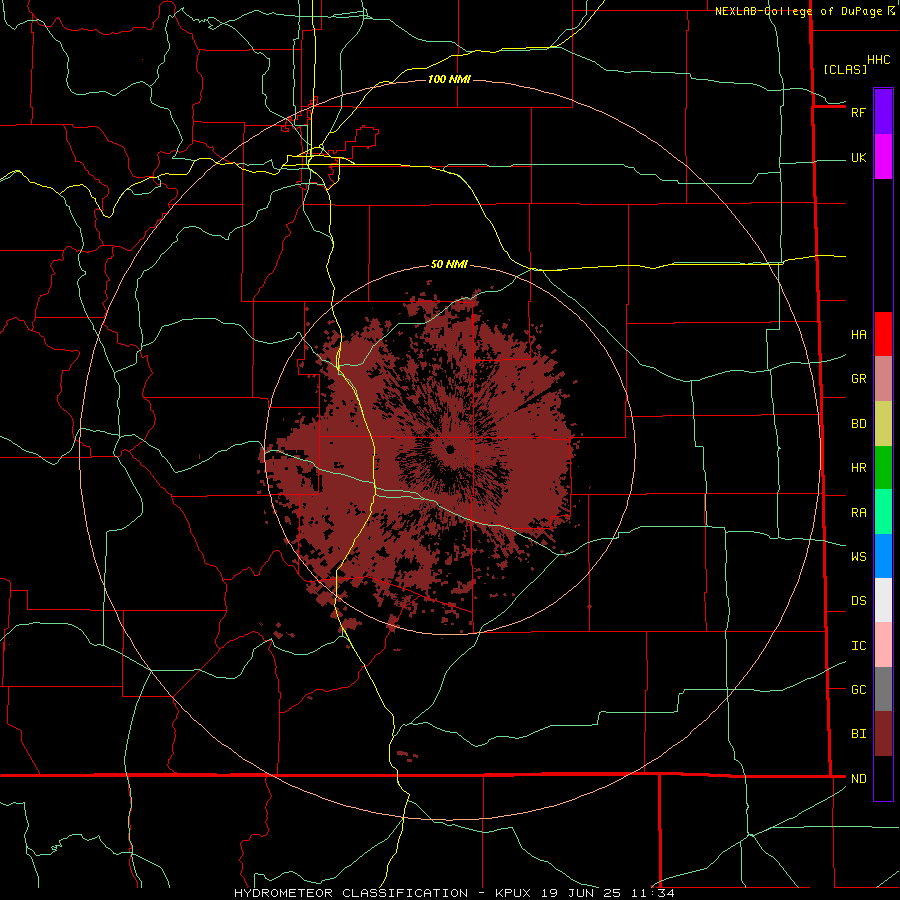This screenshot has width=900, height=900.
Task: Click the radar site center dot
Action: point(450,449)
